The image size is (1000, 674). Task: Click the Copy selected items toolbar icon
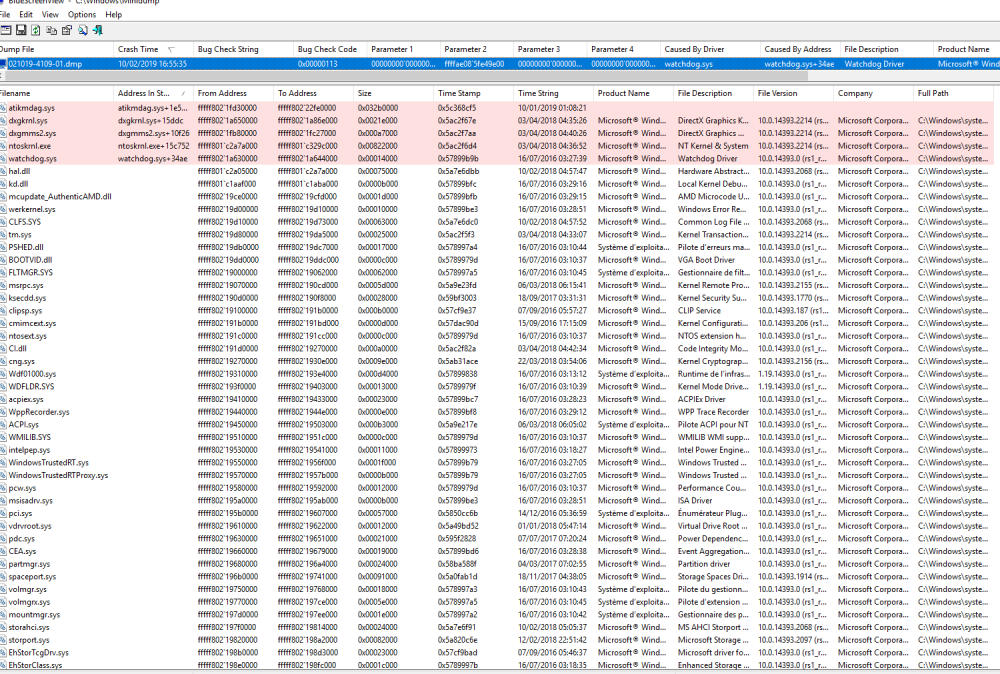51,31
